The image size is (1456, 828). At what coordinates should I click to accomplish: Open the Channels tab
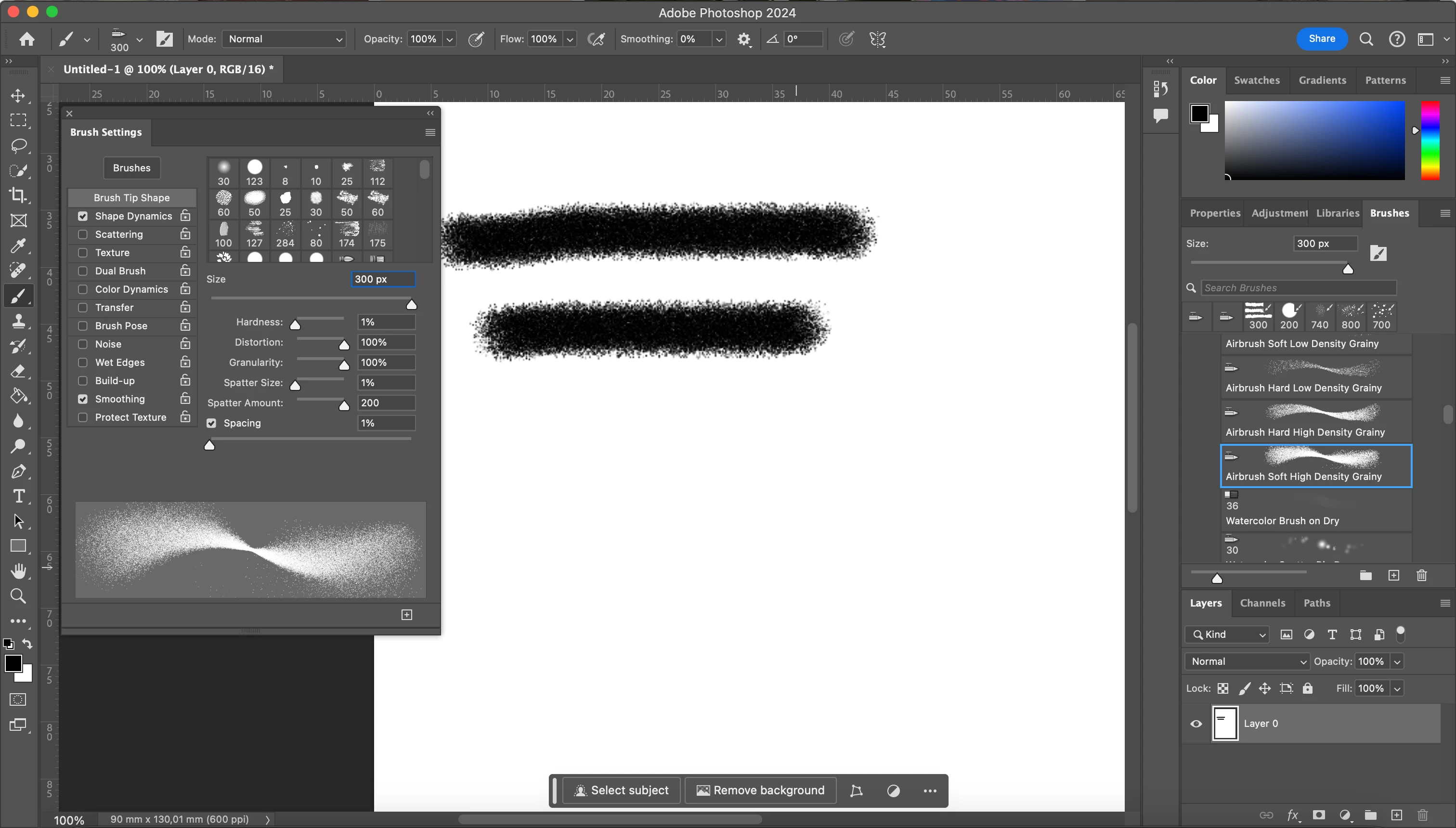coord(1262,603)
